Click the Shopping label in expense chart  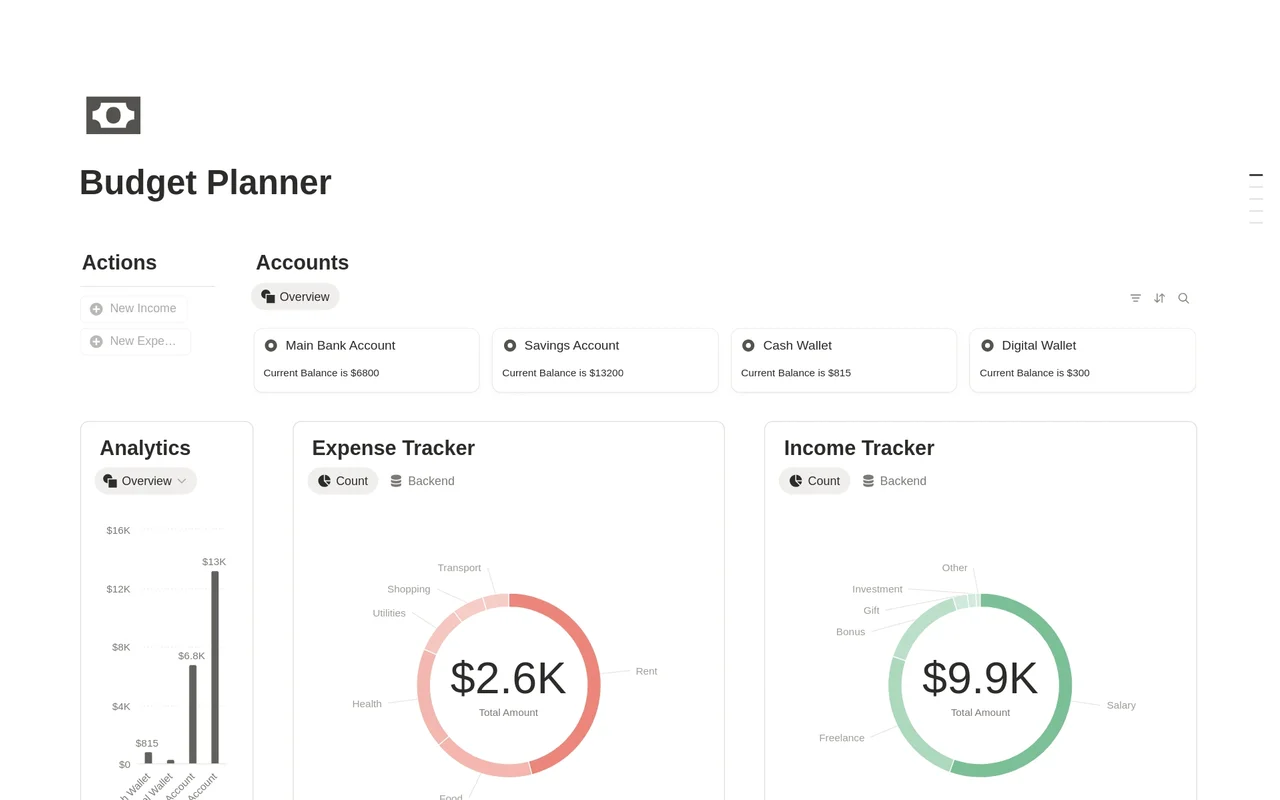[408, 590]
